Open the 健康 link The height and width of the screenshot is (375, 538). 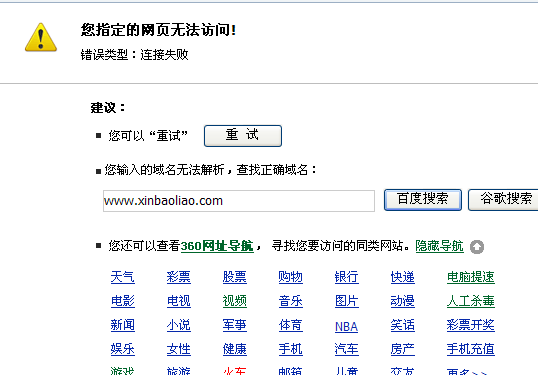pyautogui.click(x=235, y=349)
